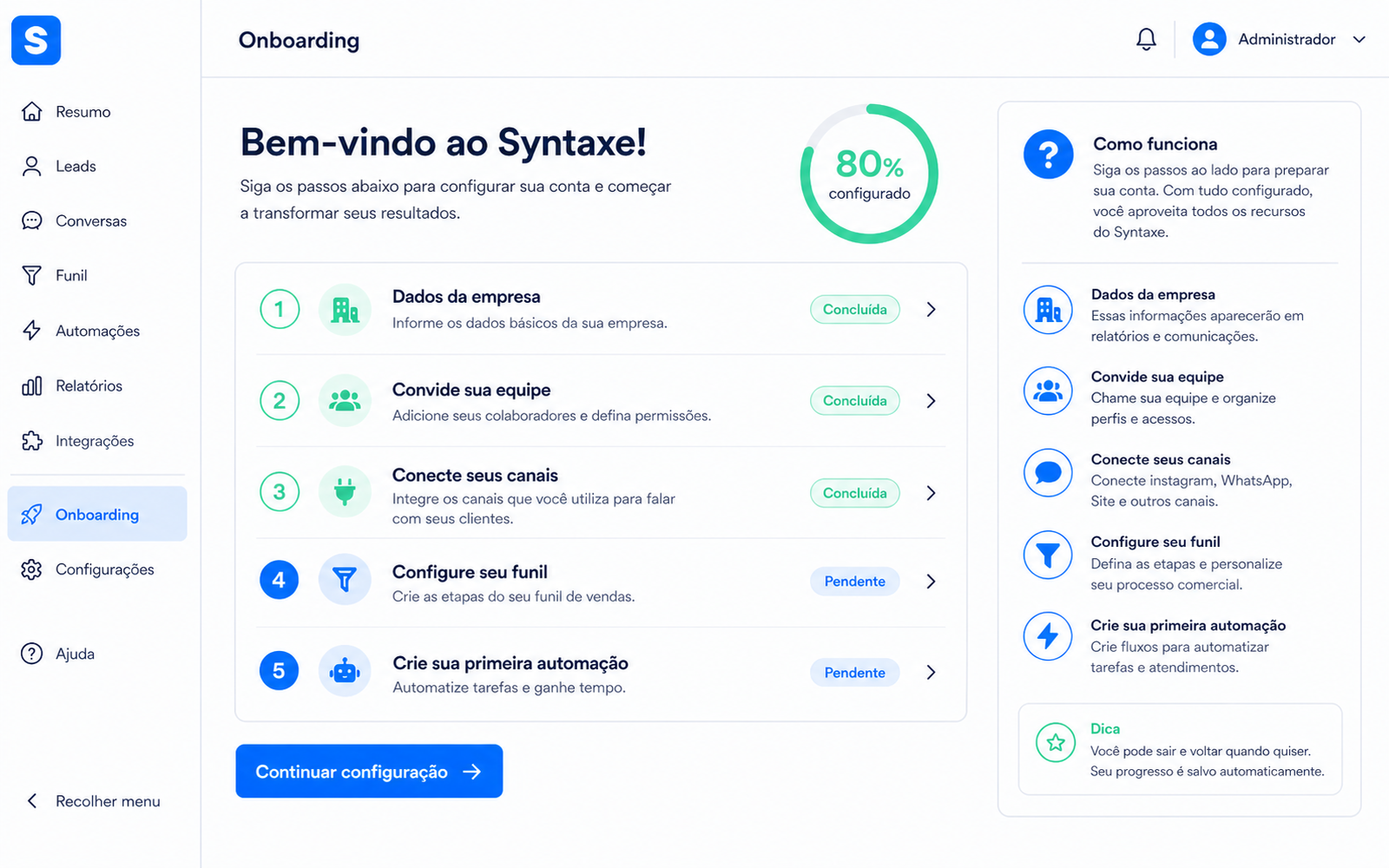This screenshot has width=1389, height=868.
Task: Click Concluída badge on Convide sua equipe
Action: point(855,400)
